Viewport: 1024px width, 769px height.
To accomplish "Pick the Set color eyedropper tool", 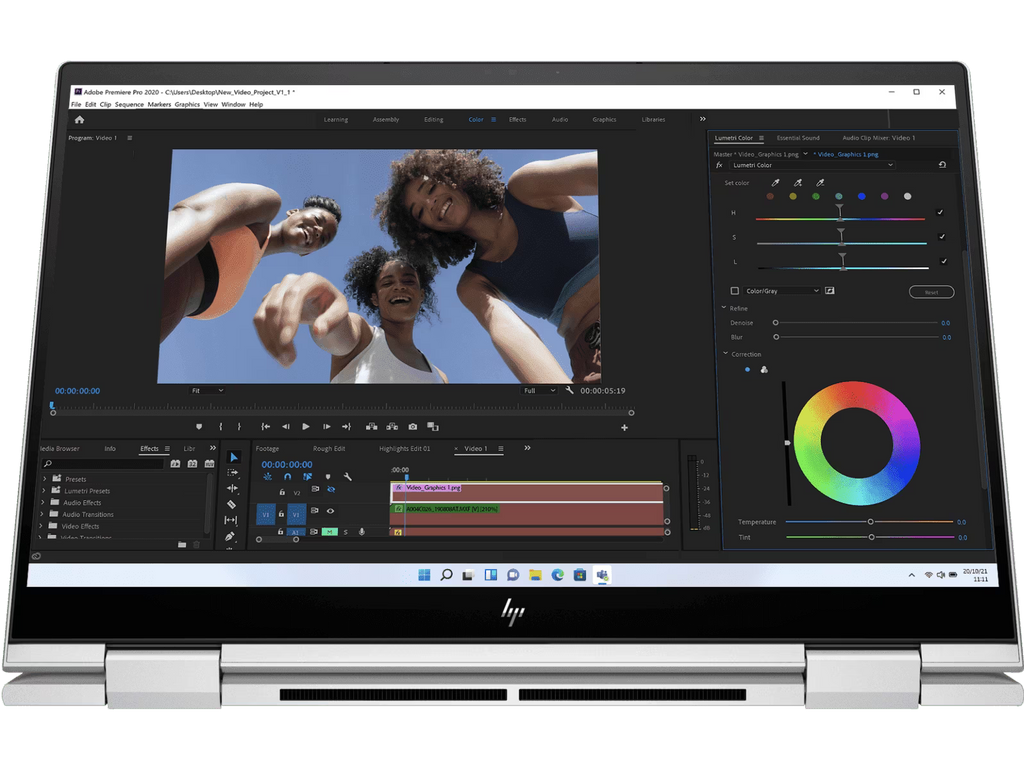I will coord(775,183).
